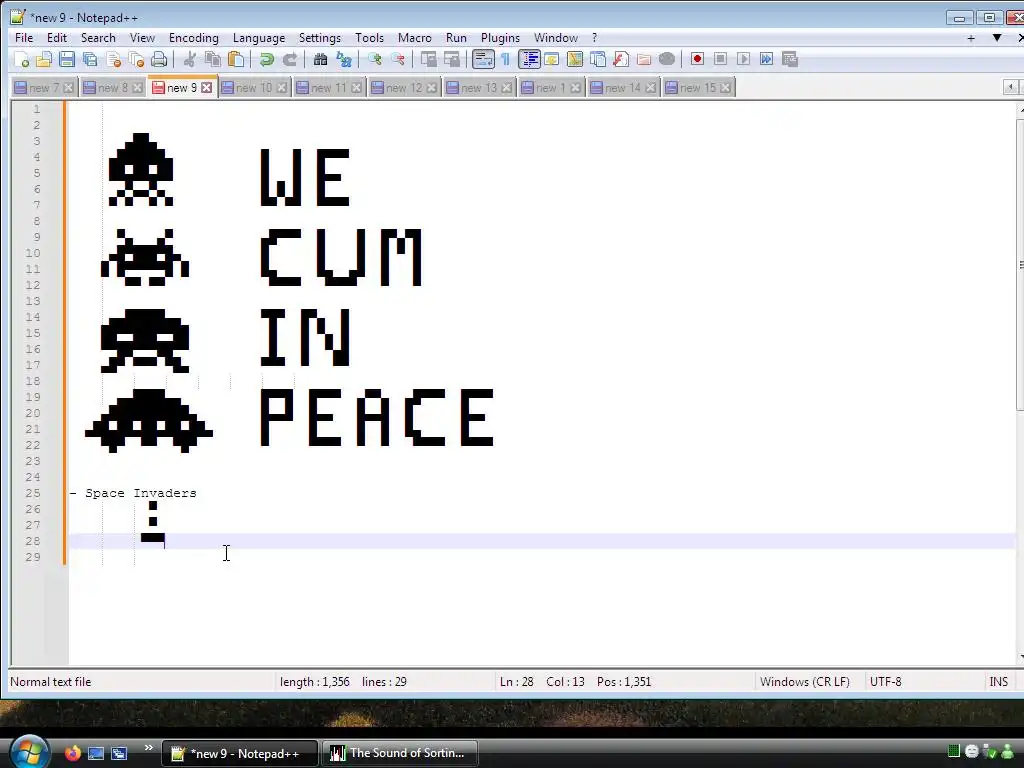This screenshot has width=1024, height=768.
Task: Open the tab list dropdown triangle
Action: [x=997, y=38]
